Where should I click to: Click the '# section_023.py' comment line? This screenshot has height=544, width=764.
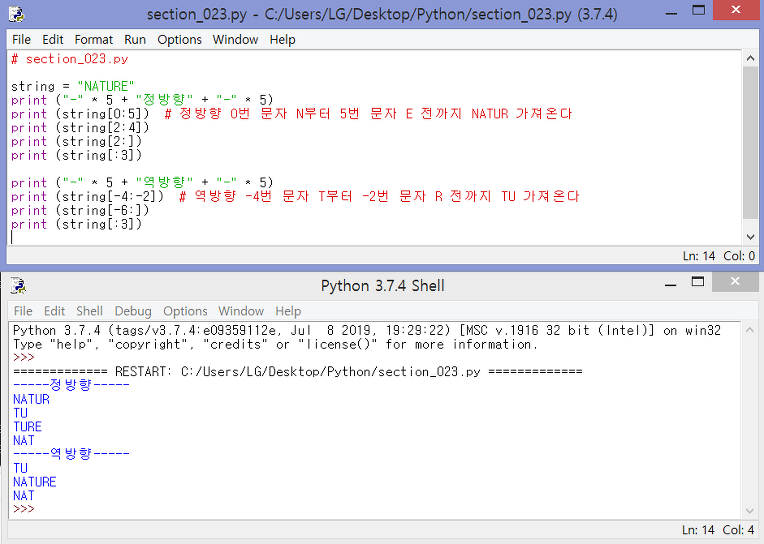pyautogui.click(x=69, y=59)
